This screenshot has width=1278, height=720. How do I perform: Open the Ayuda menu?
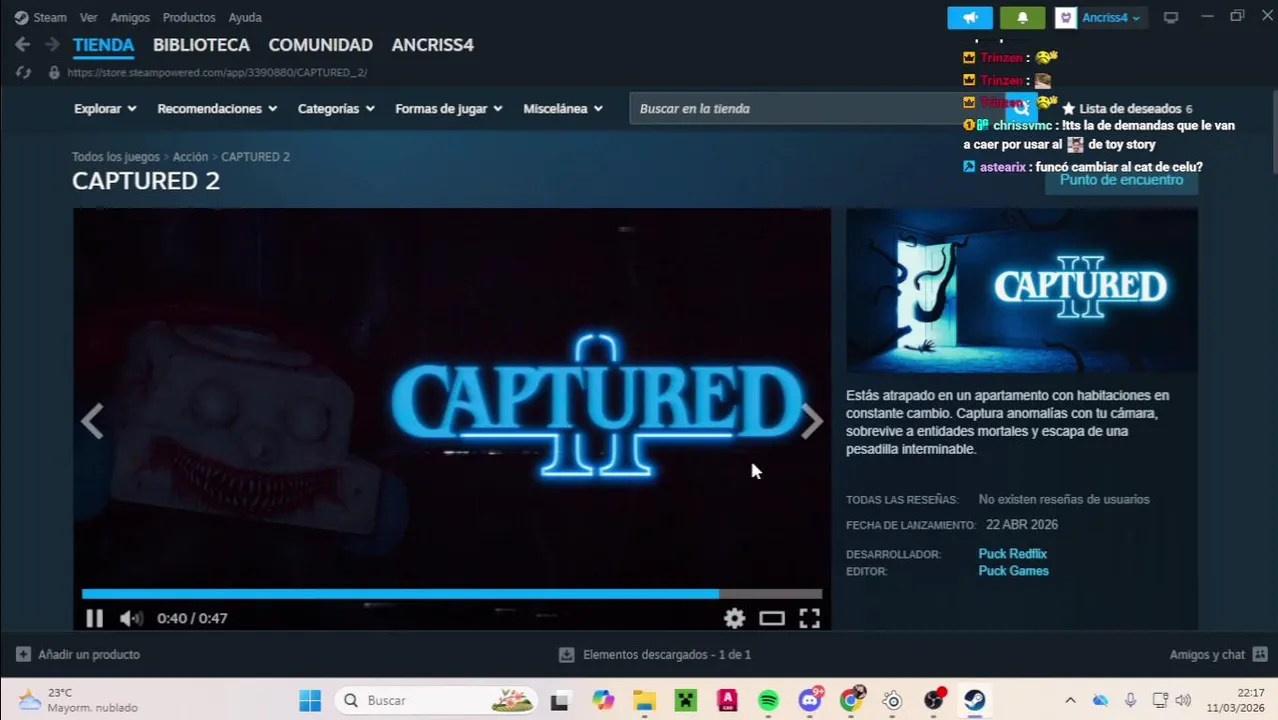(x=245, y=18)
